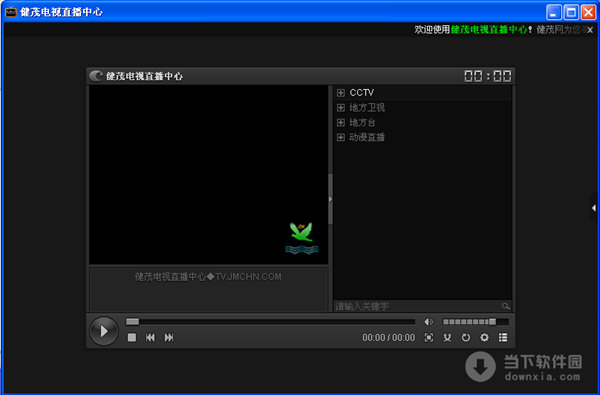The width and height of the screenshot is (600, 395).
Task: Click the playback progress bar handle
Action: pos(132,322)
